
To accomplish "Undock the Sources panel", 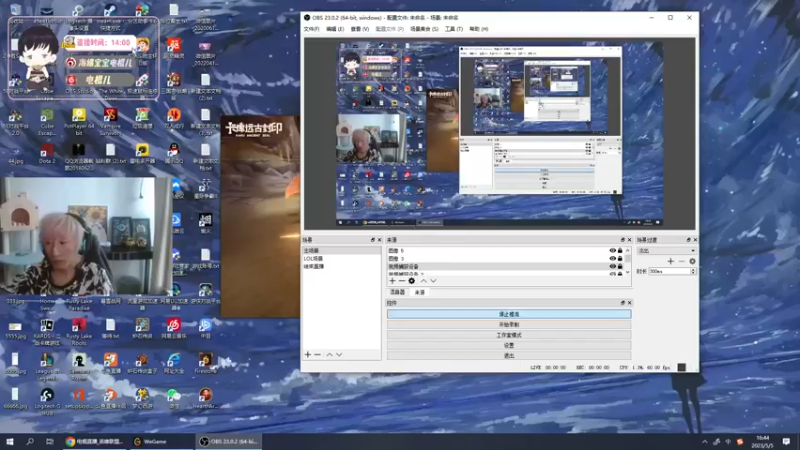I will pyautogui.click(x=622, y=240).
